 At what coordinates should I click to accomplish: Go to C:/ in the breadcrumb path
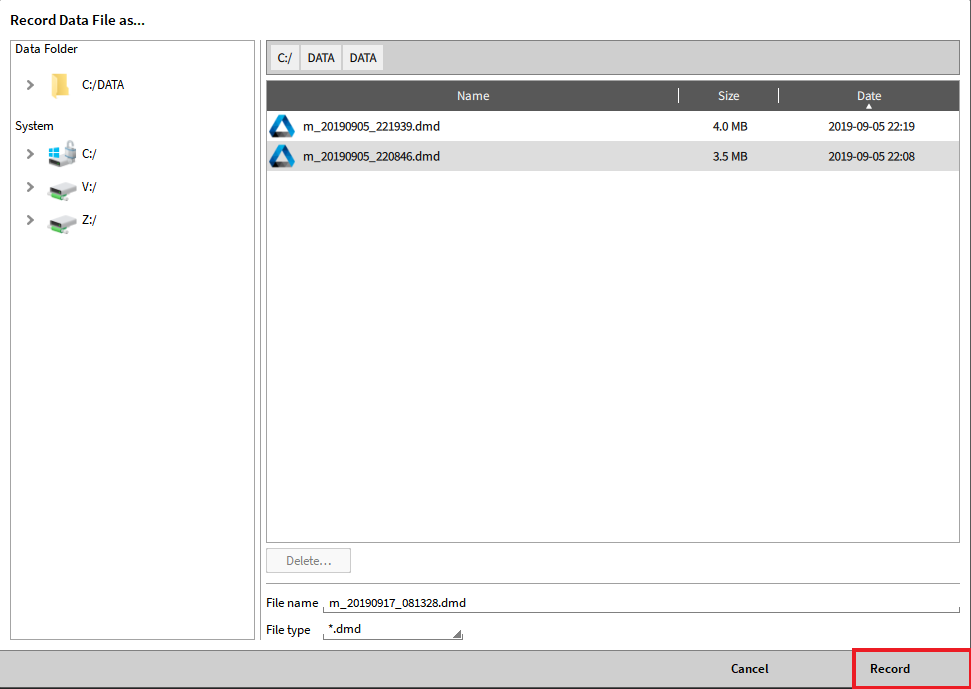pyautogui.click(x=285, y=58)
